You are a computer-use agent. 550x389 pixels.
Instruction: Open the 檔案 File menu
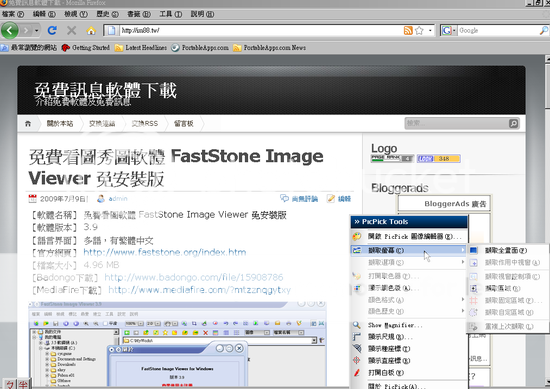tap(13, 14)
